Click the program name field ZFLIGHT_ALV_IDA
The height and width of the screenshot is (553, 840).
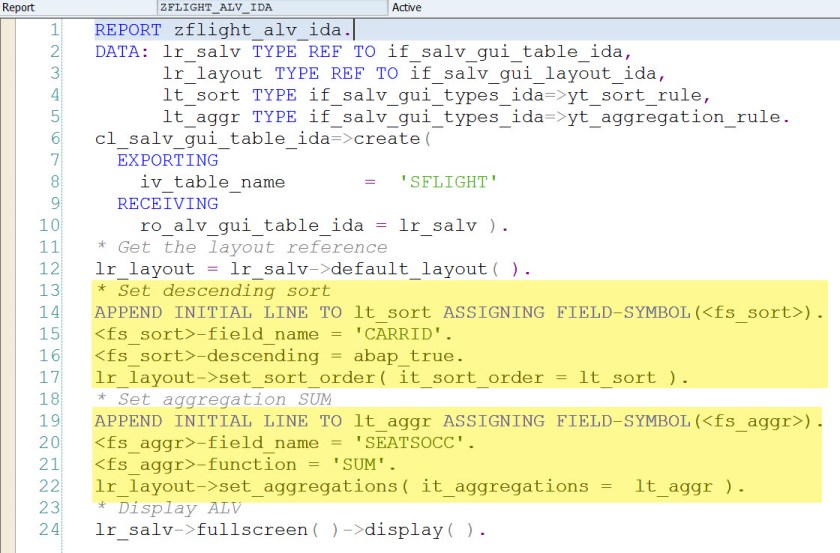(272, 8)
